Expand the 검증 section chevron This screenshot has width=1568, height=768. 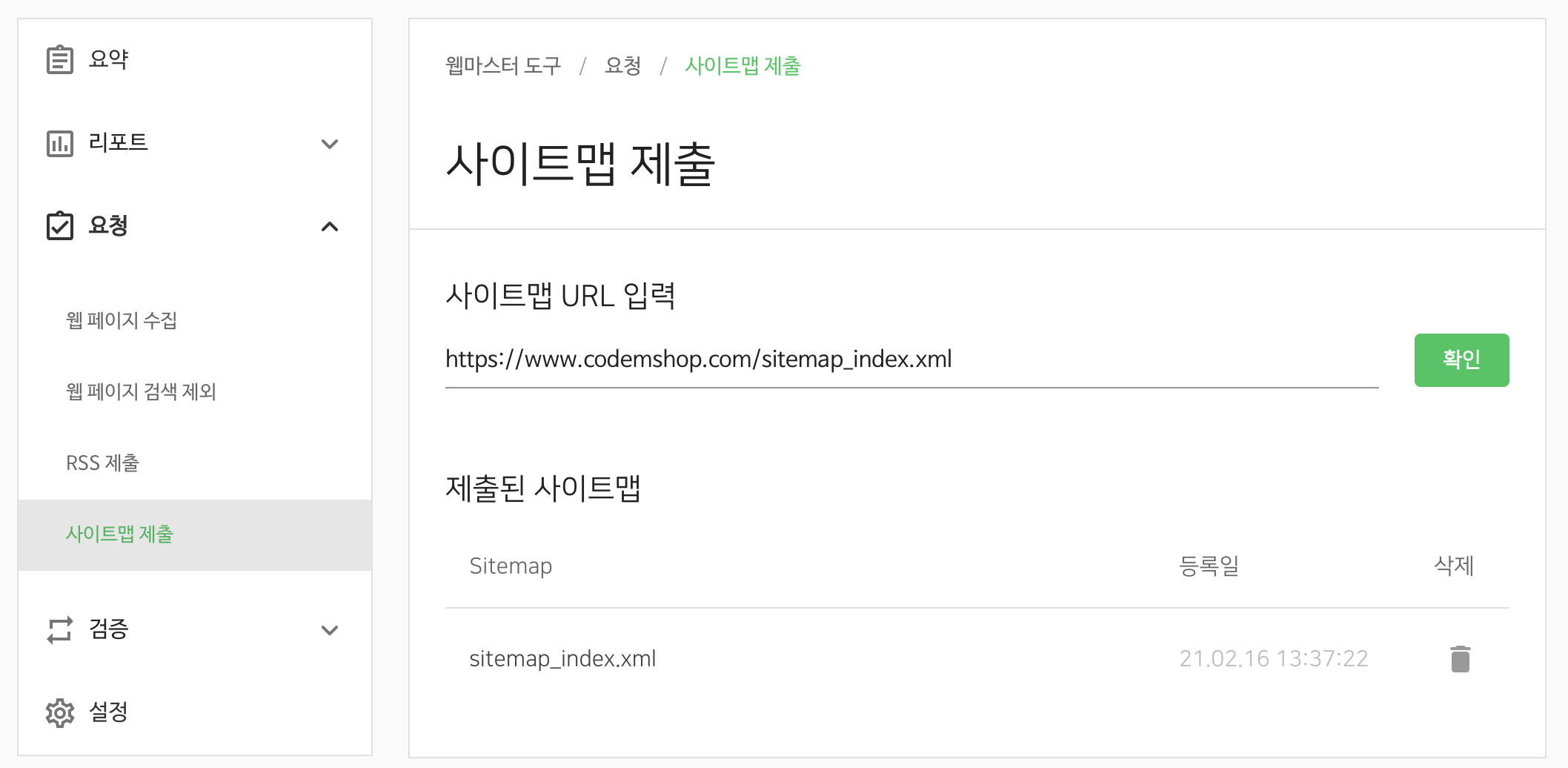click(330, 631)
